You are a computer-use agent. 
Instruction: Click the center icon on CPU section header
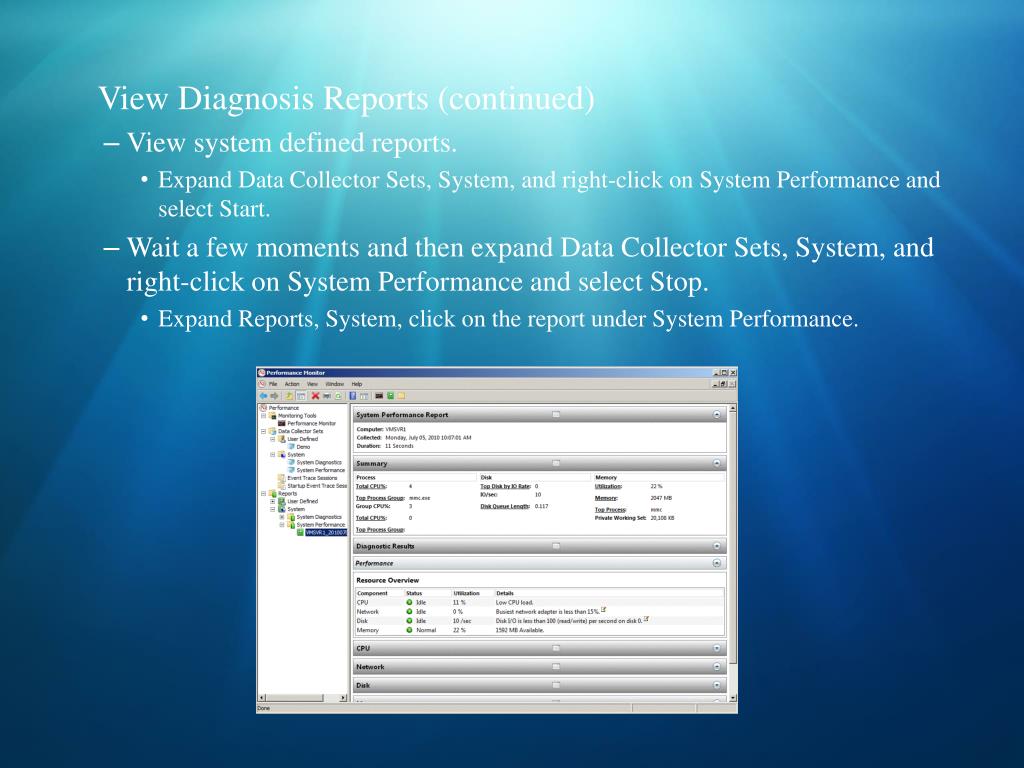(x=556, y=648)
